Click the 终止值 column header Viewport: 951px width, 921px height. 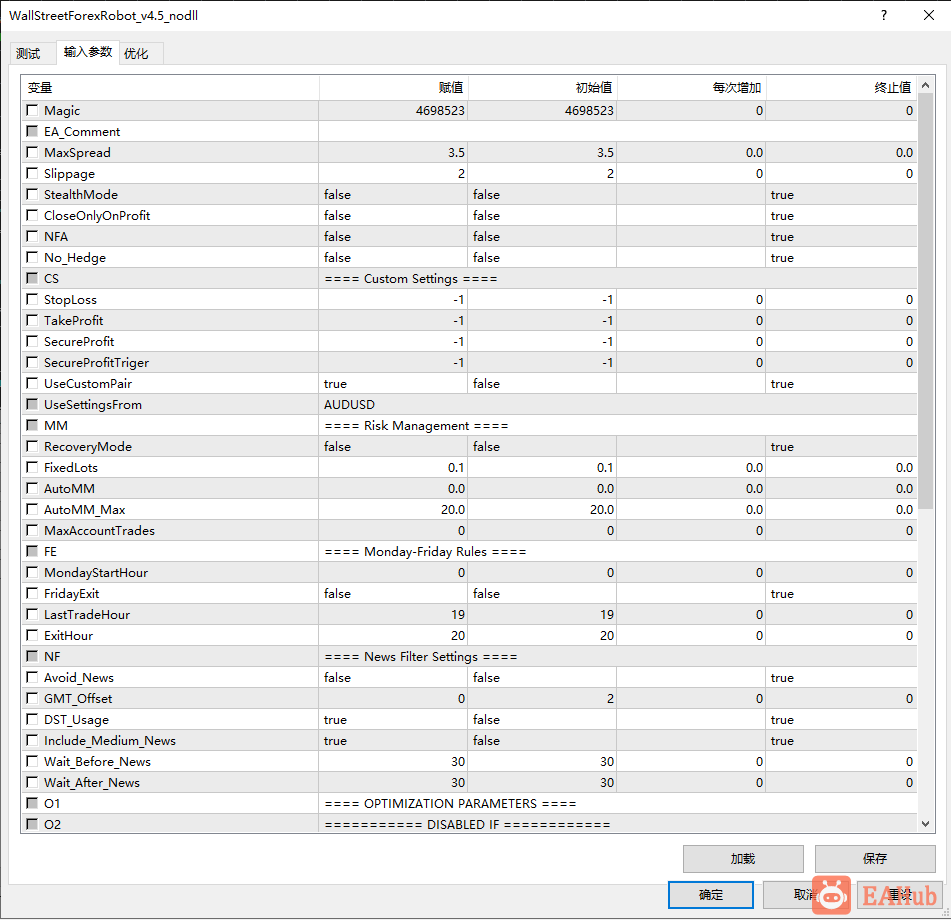841,88
